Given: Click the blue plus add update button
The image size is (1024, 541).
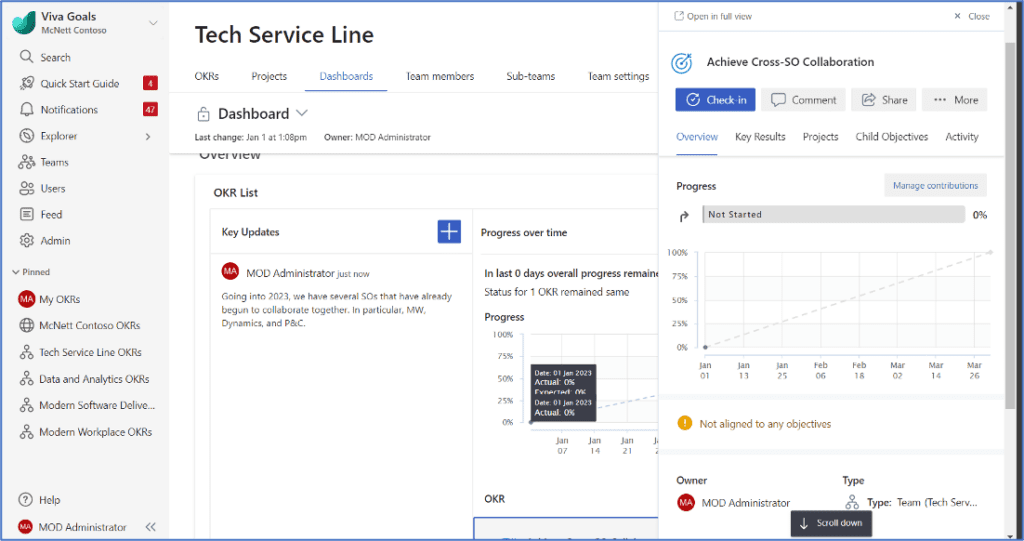Looking at the screenshot, I should pyautogui.click(x=449, y=231).
